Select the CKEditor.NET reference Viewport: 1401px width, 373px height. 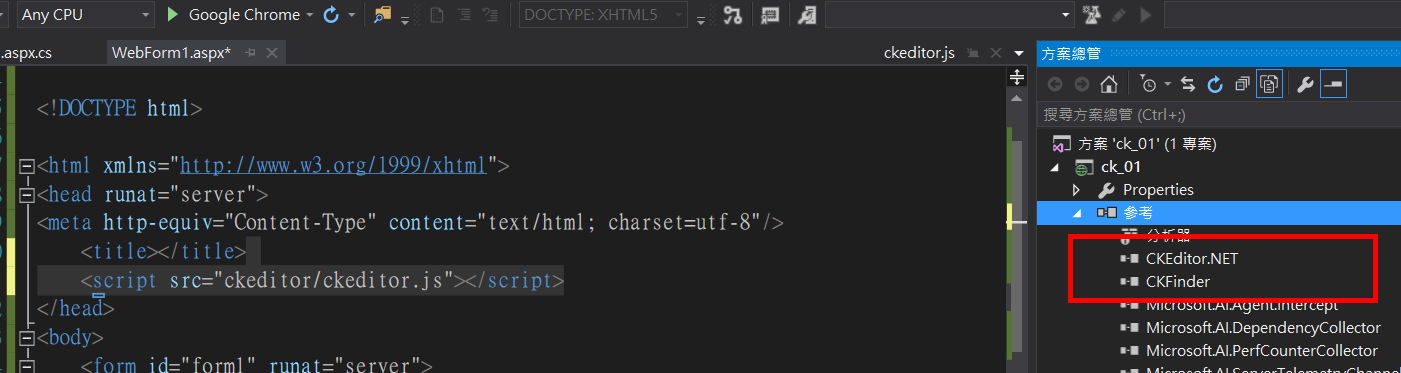1192,259
